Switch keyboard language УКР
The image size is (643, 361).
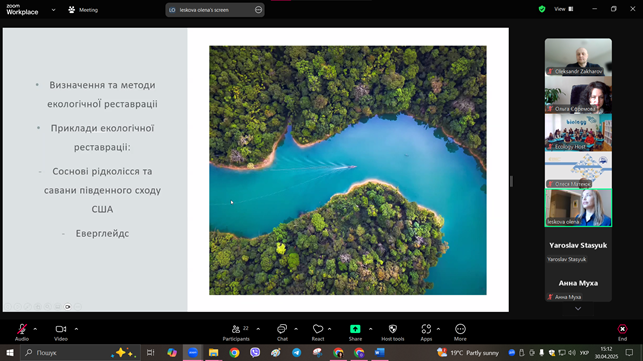click(x=584, y=352)
